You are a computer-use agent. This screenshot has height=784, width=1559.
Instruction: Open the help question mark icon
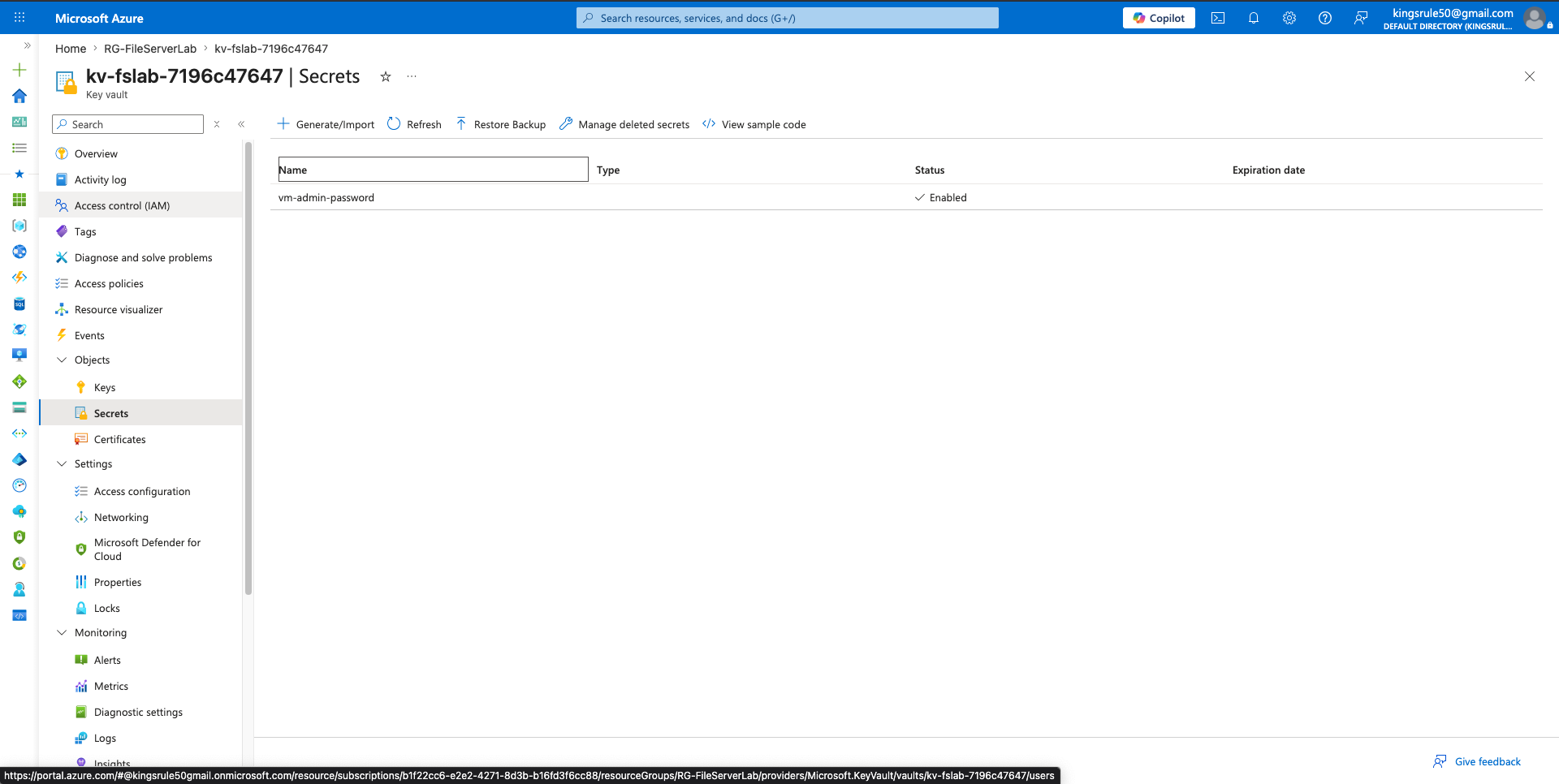point(1325,18)
